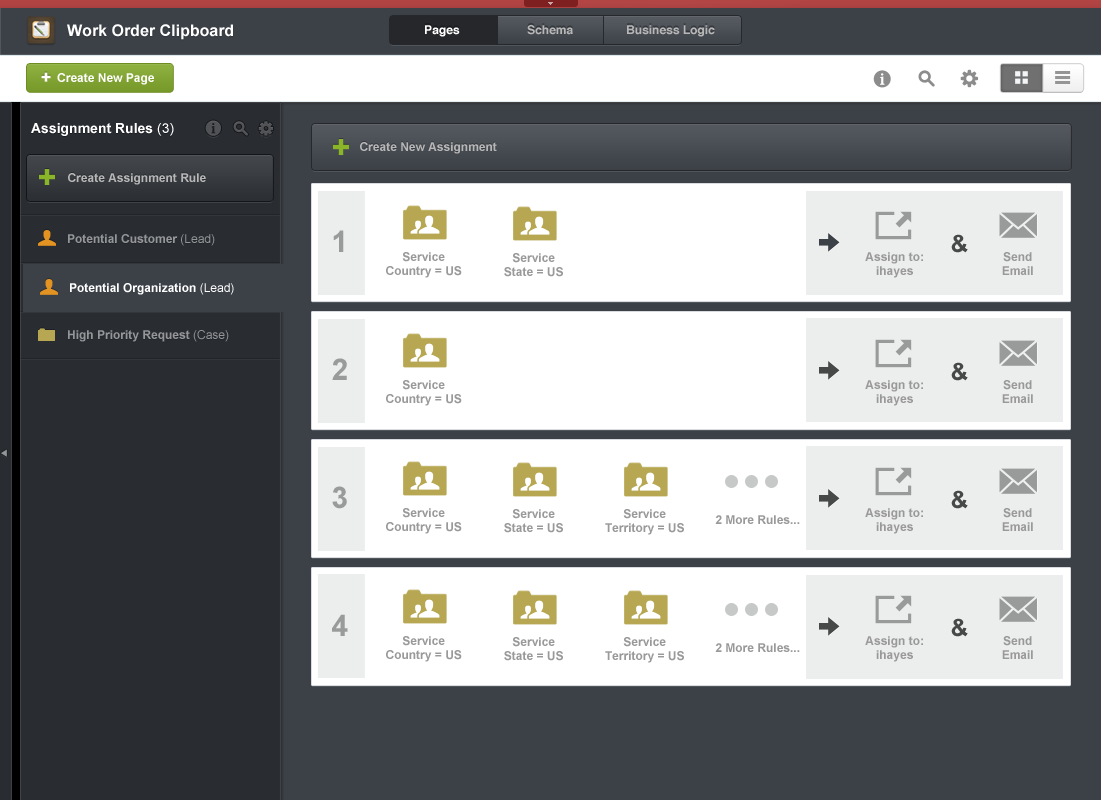Click Service Country folder icon in row 4

424,607
